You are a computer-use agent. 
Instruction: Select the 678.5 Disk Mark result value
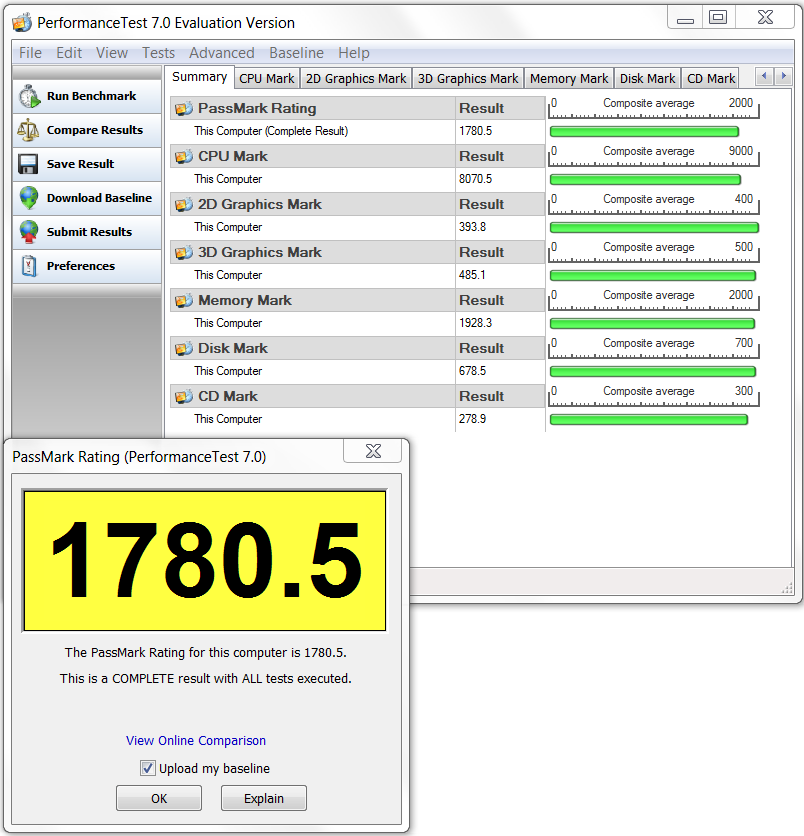point(472,371)
